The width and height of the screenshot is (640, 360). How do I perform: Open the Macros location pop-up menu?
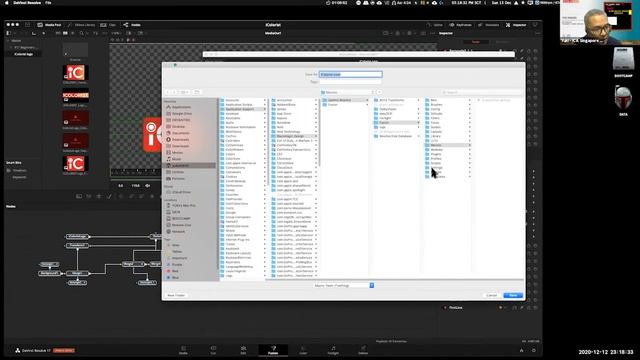click(x=347, y=92)
